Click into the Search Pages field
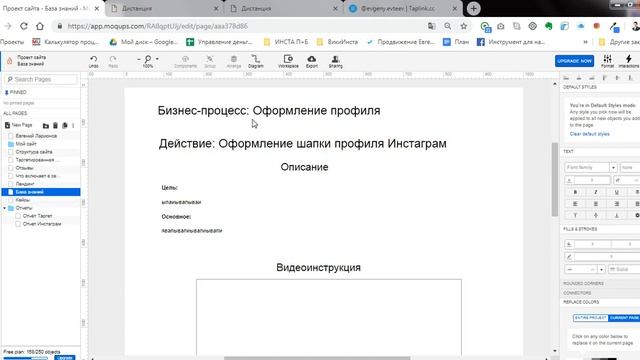The image size is (640, 360). pyautogui.click(x=41, y=79)
